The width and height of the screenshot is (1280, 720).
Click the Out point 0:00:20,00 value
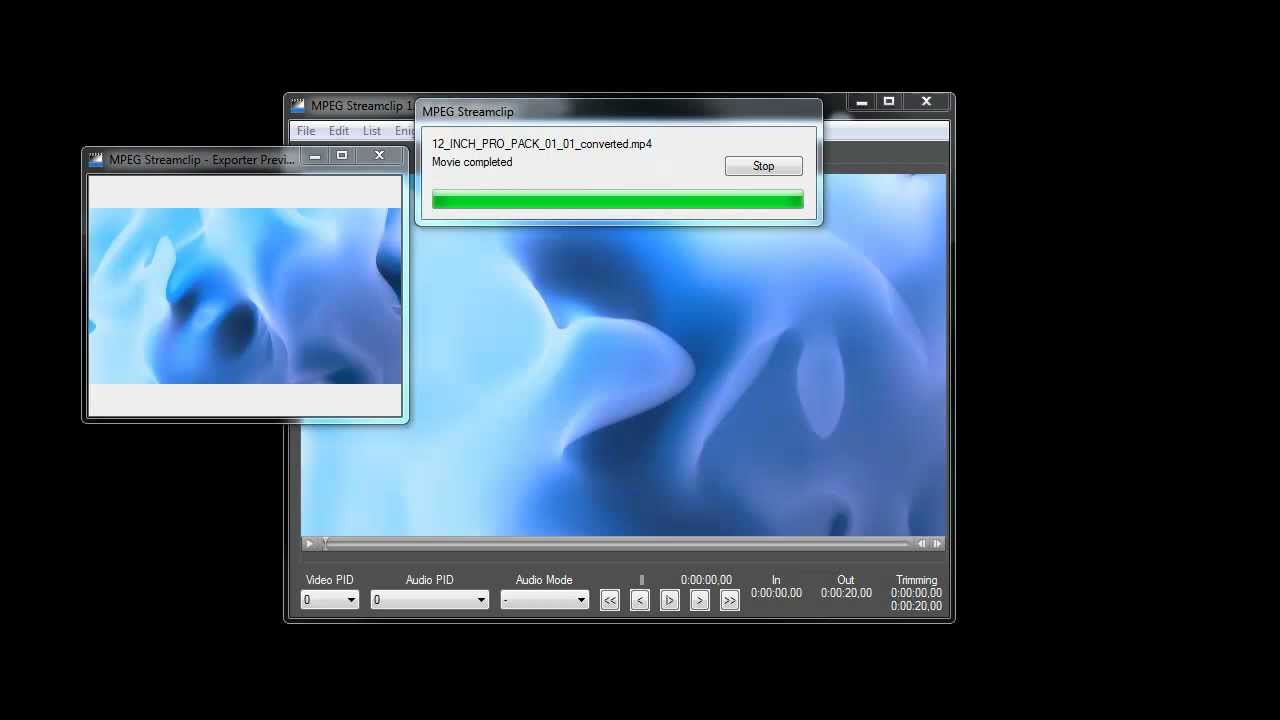[x=846, y=593]
